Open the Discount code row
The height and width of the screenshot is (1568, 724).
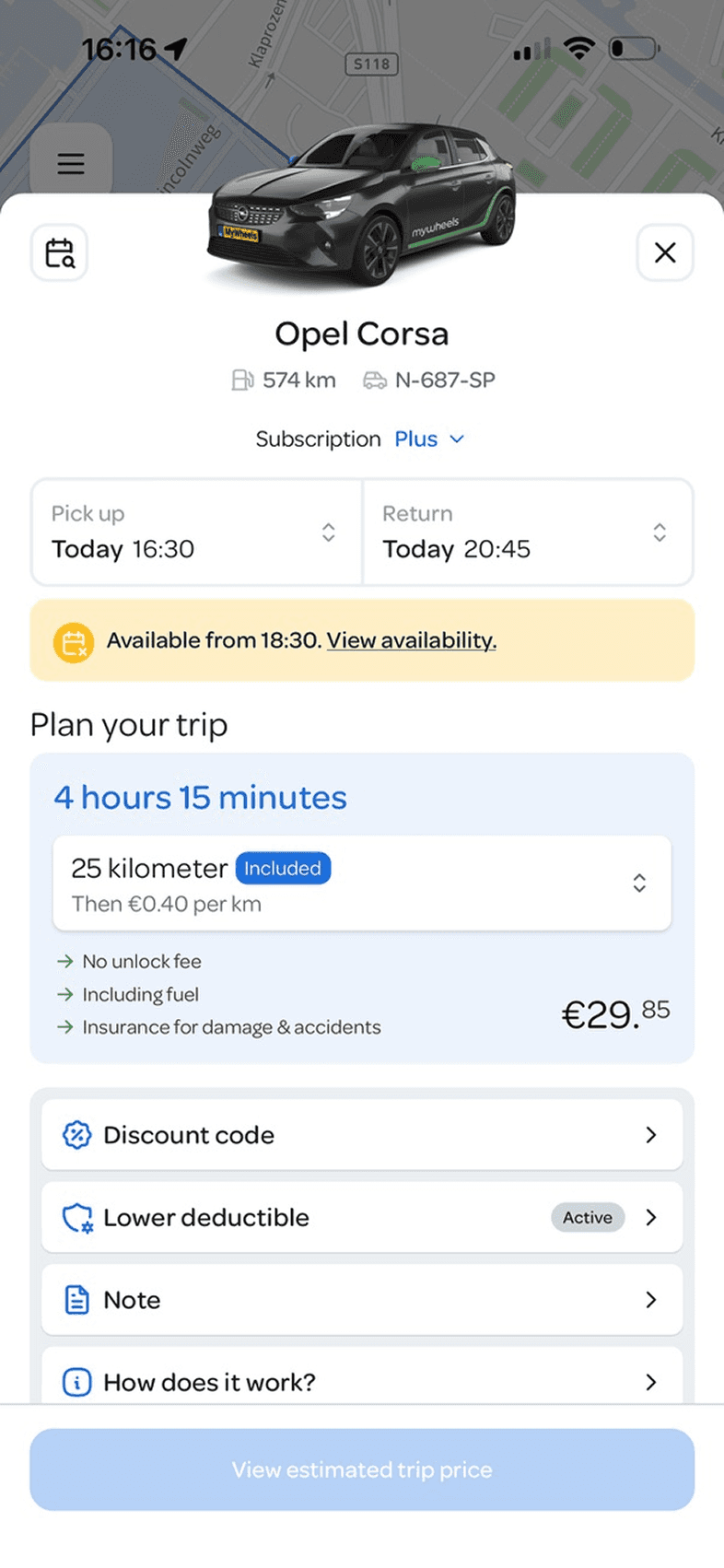(x=362, y=1135)
